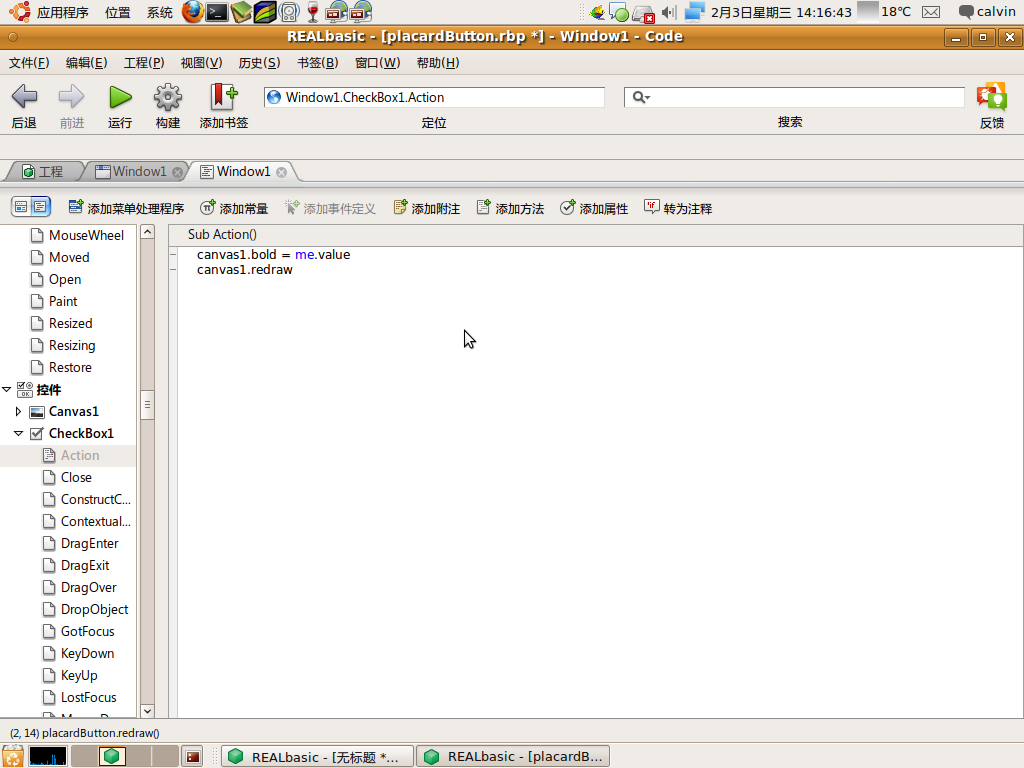Open the 视图(V) menu
Image resolution: width=1024 pixels, height=768 pixels.
tap(201, 63)
